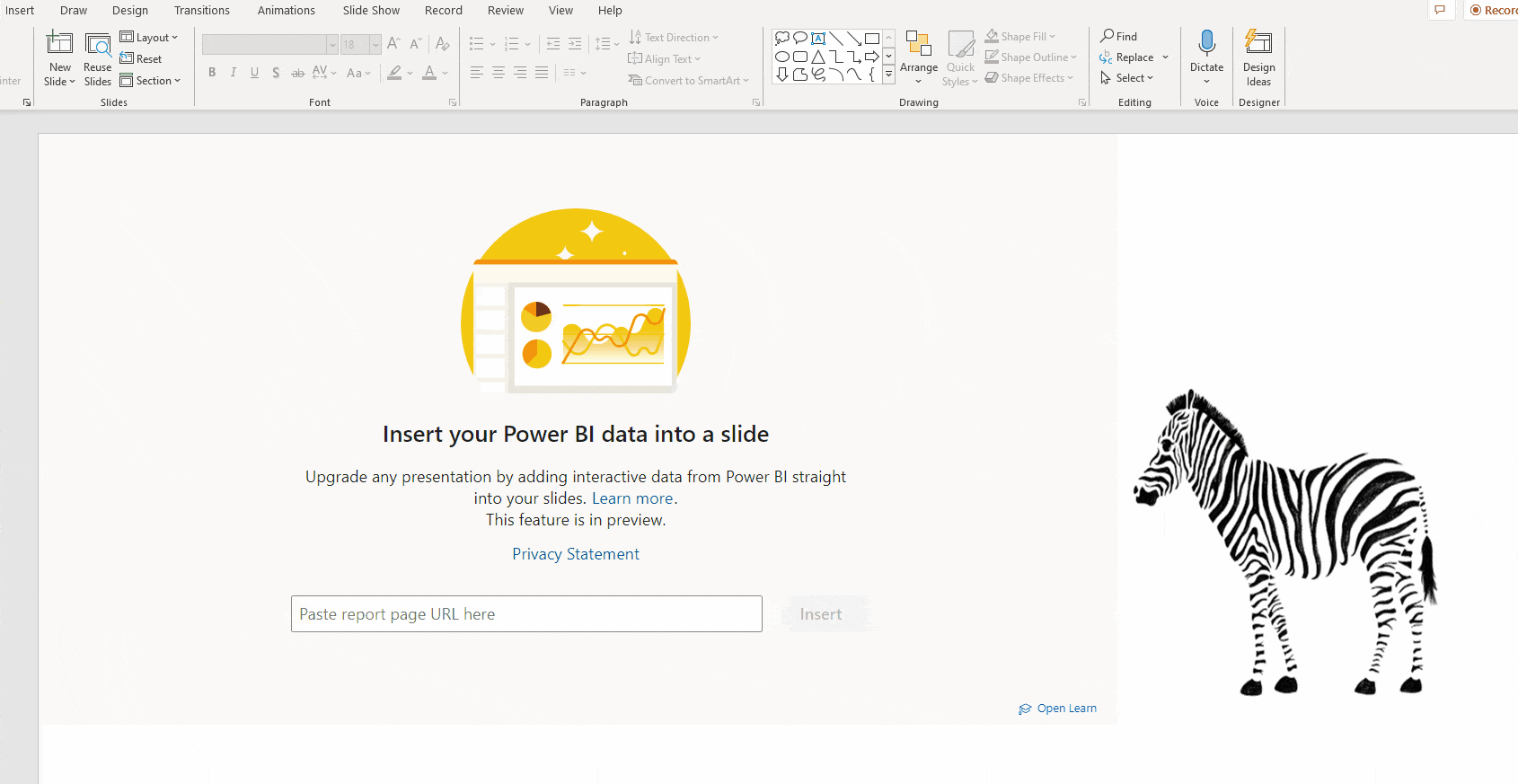Image resolution: width=1518 pixels, height=784 pixels.
Task: Select the Right Arrow shape
Action: [x=872, y=57]
